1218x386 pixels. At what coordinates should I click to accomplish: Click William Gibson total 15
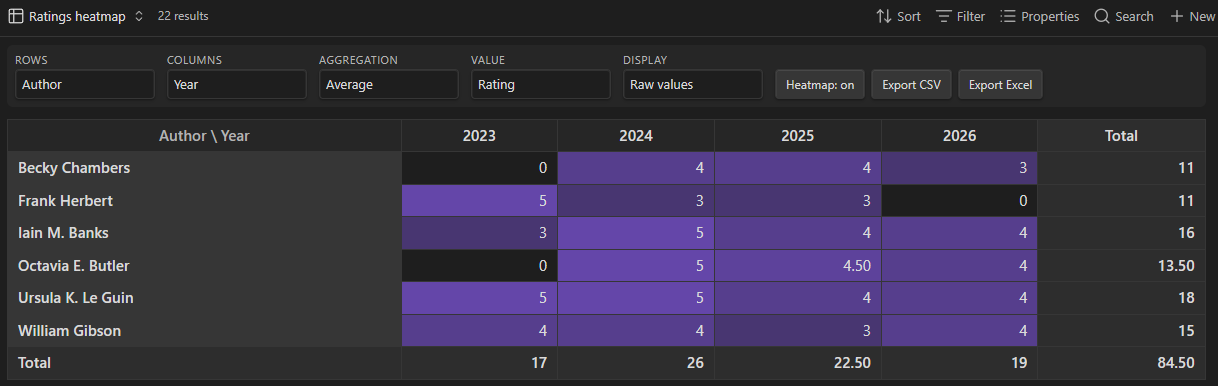(1122, 331)
